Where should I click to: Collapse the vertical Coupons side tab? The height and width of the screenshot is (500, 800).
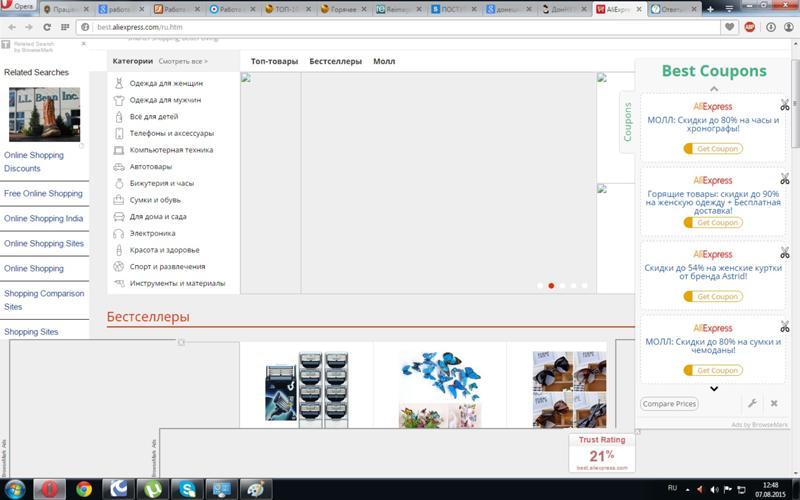(x=627, y=122)
